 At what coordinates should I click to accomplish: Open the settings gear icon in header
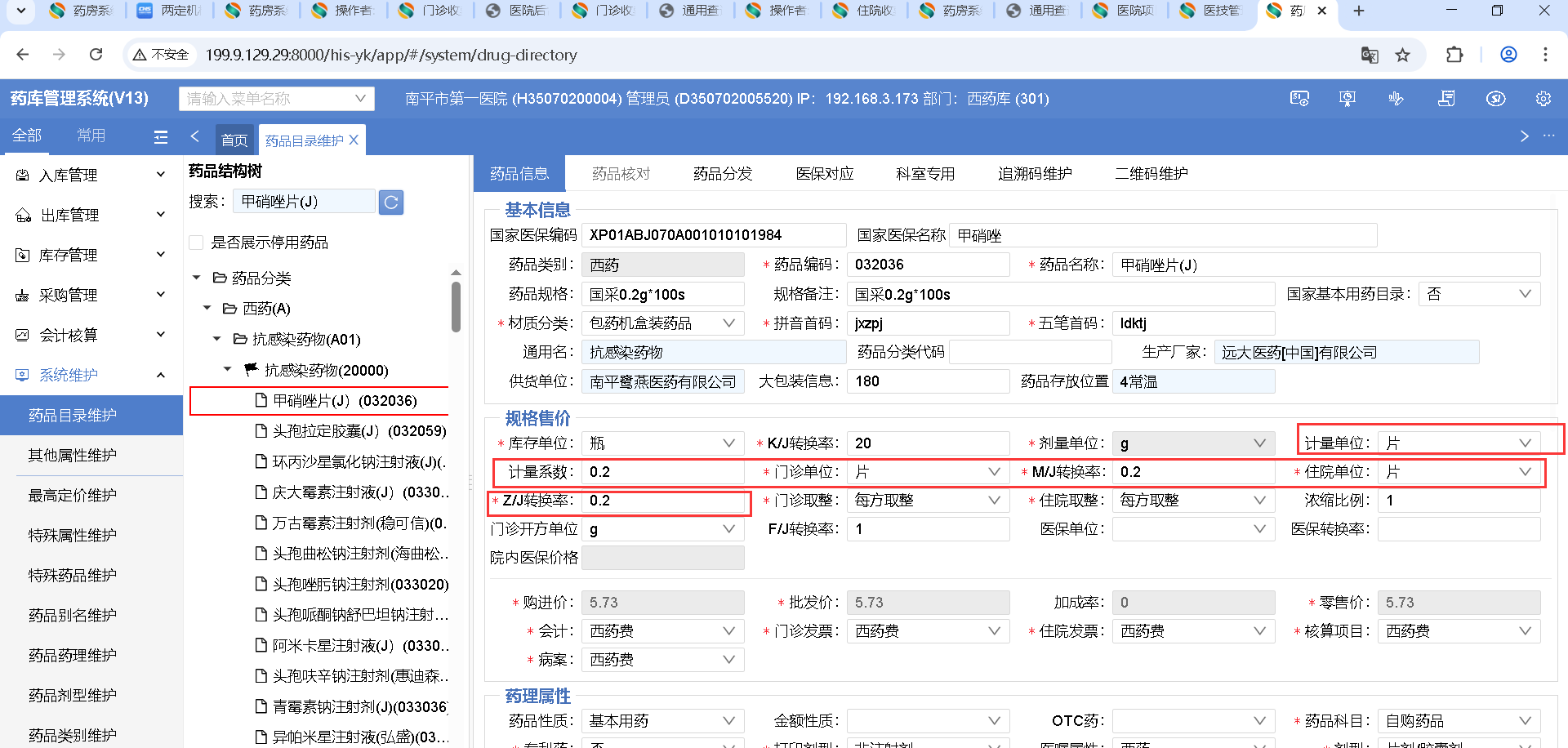pyautogui.click(x=1543, y=99)
